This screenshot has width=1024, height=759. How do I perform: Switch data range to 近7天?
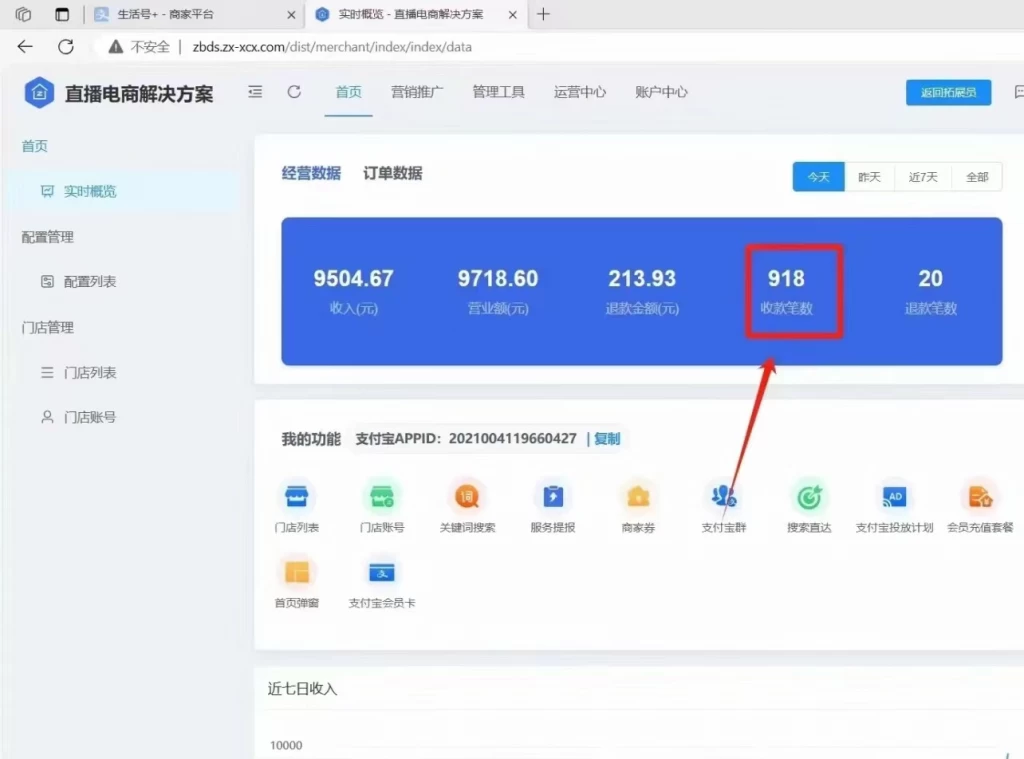(x=923, y=176)
